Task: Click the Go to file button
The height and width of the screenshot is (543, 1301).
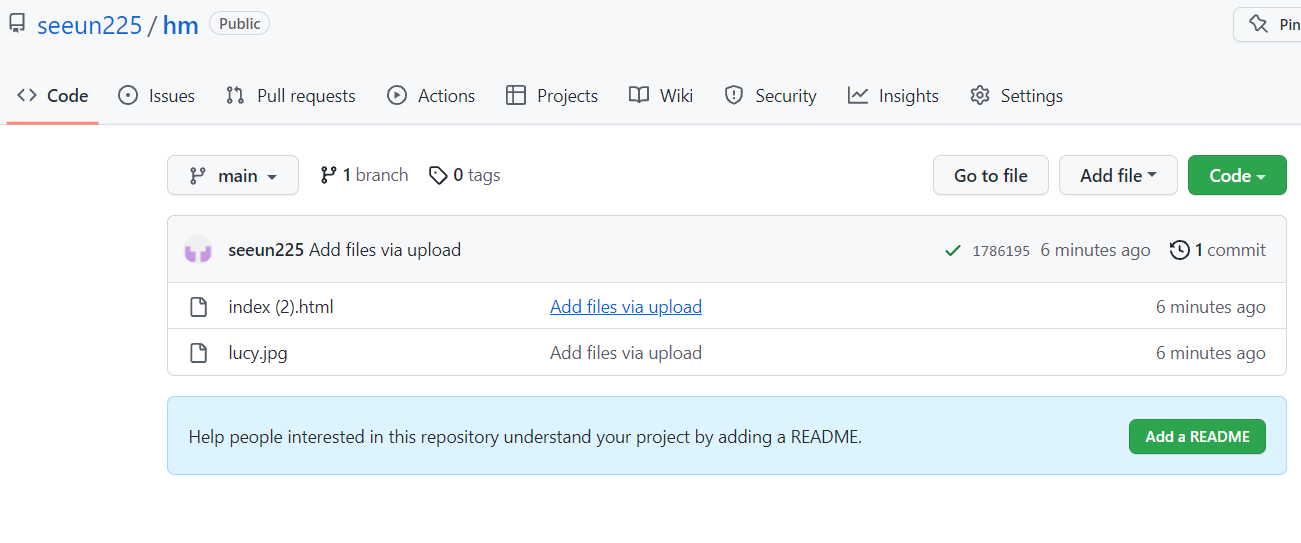Action: 991,175
